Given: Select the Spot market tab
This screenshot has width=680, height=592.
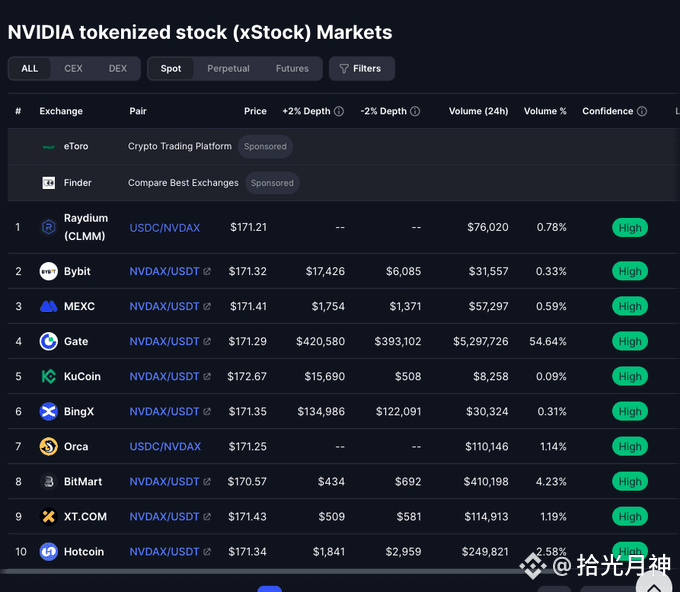Looking at the screenshot, I should click(x=171, y=69).
